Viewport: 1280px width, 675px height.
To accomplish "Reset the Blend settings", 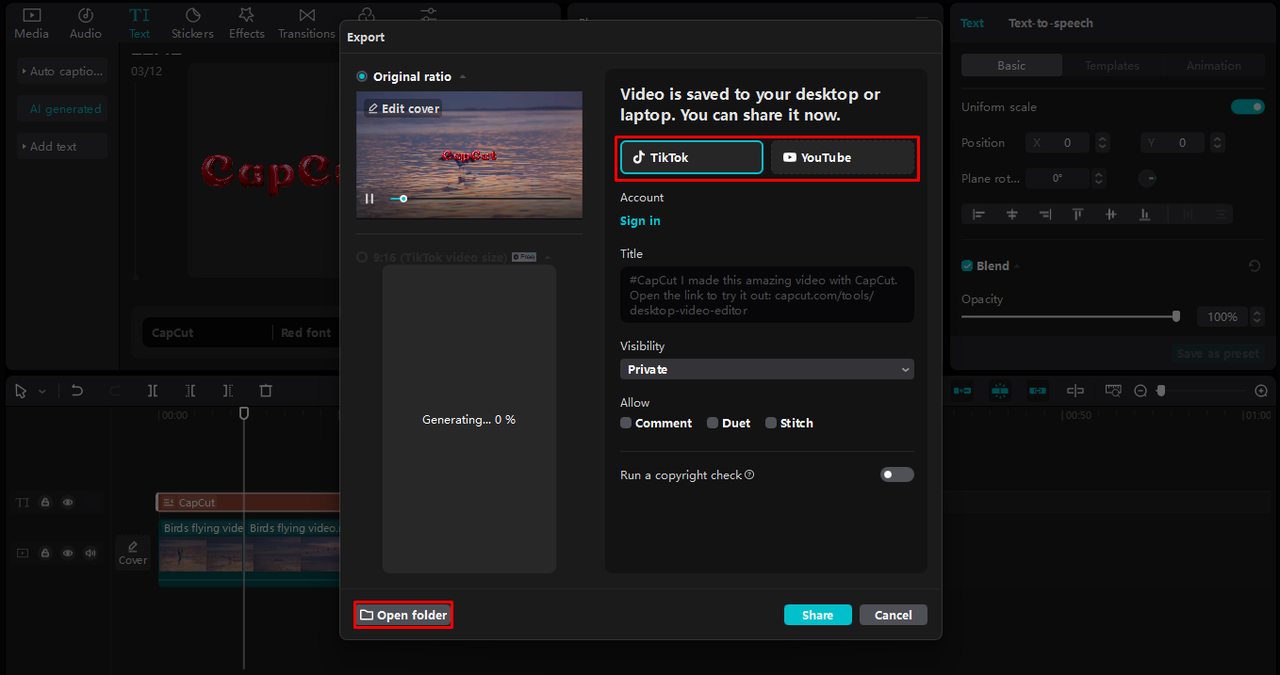I will [x=1254, y=266].
